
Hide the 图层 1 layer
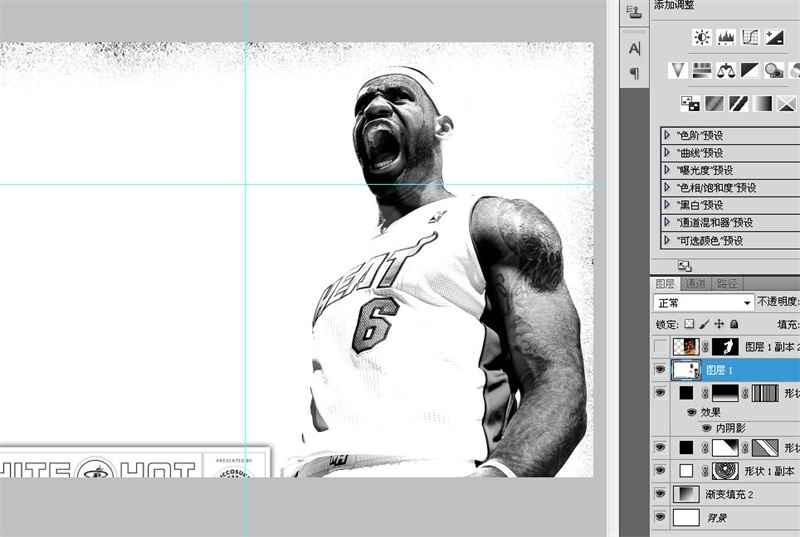click(659, 370)
